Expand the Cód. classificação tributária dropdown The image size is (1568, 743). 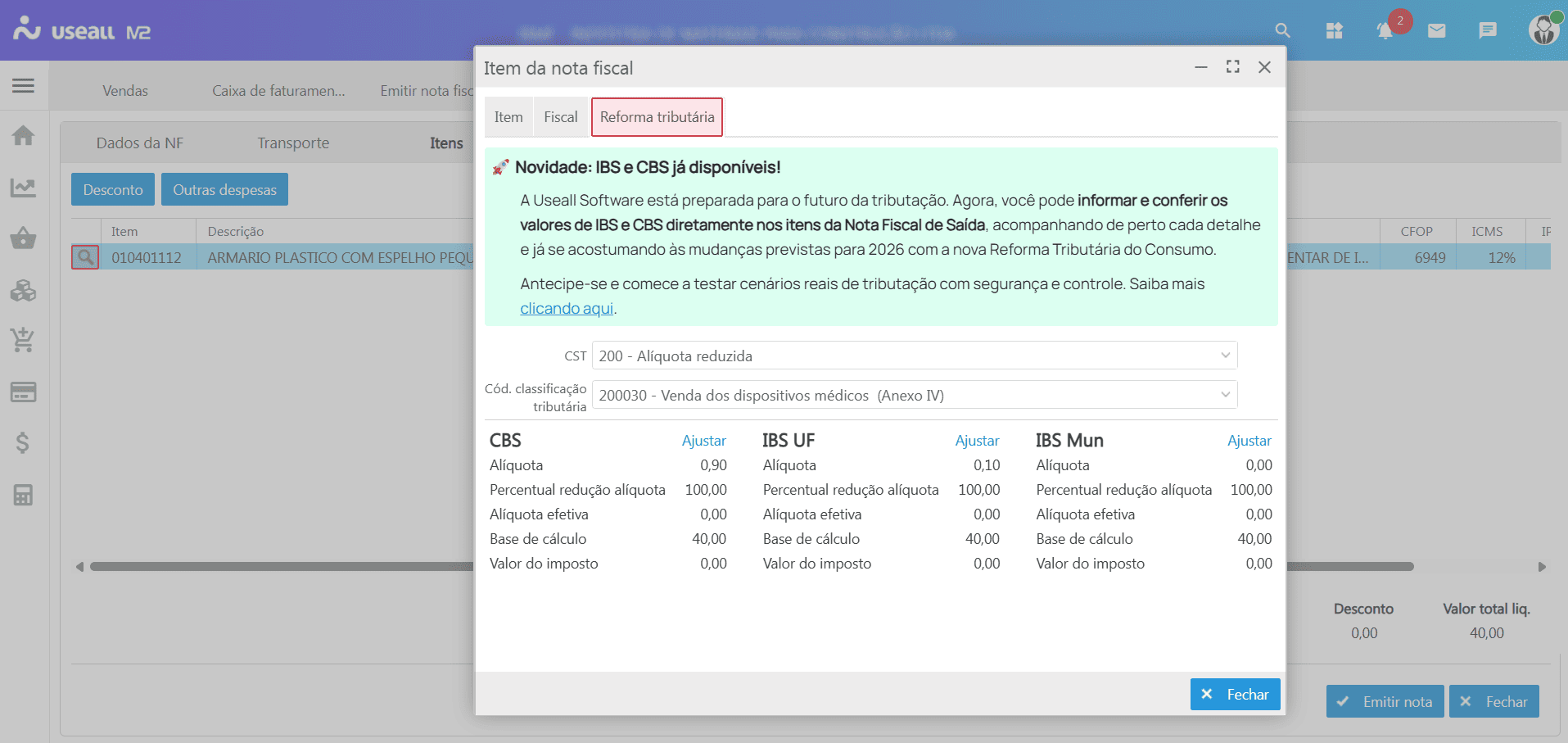pos(1225,395)
